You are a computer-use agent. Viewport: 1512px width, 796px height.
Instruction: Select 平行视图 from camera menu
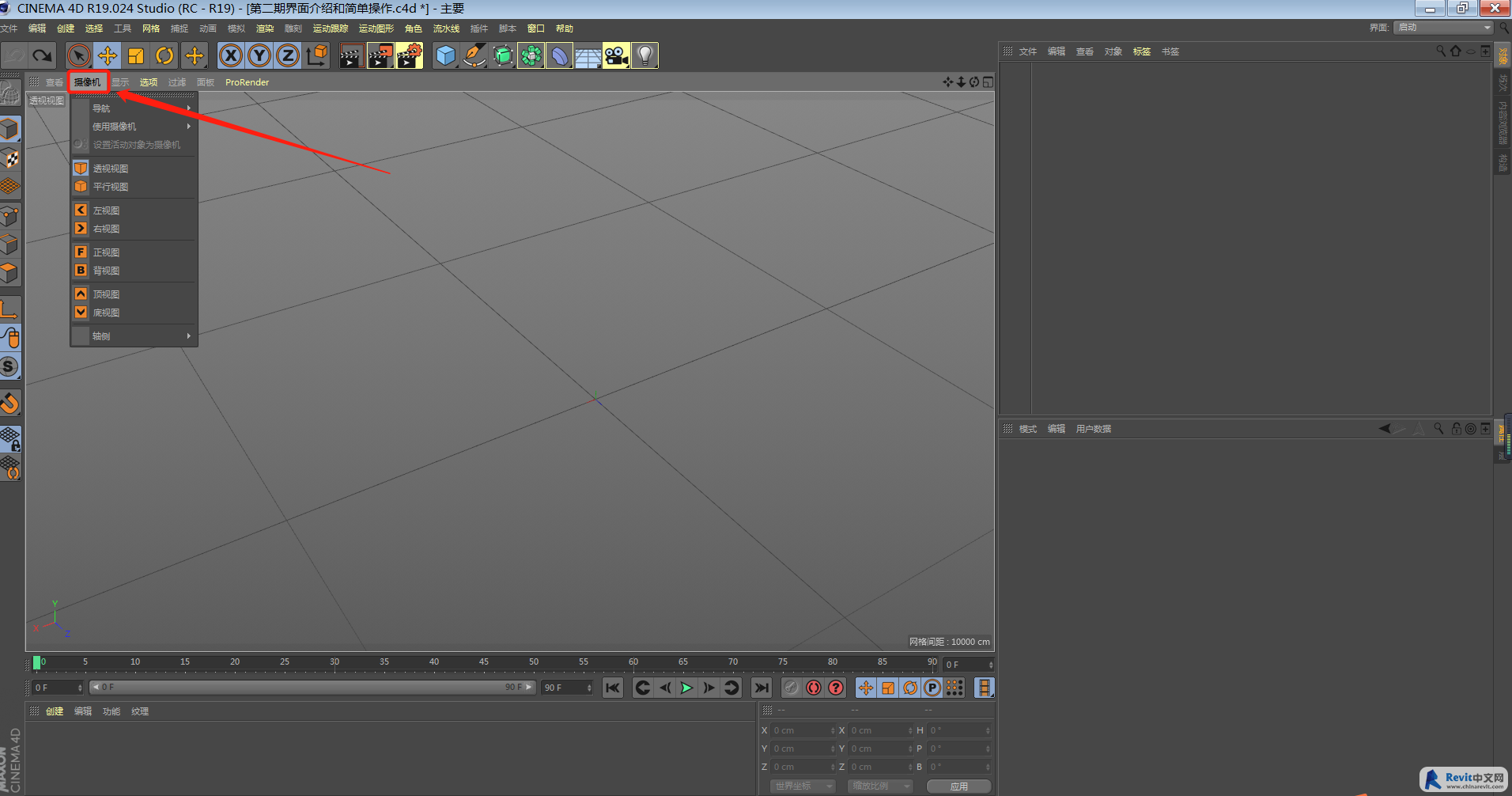point(134,187)
